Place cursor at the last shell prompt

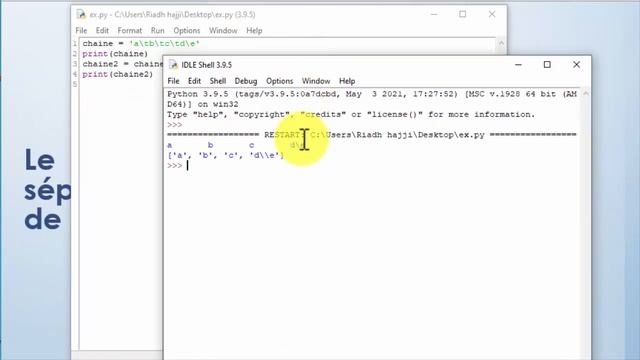187,165
